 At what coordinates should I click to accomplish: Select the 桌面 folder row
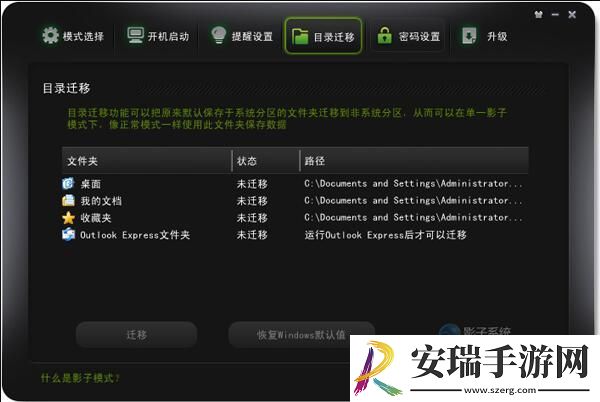(295, 184)
